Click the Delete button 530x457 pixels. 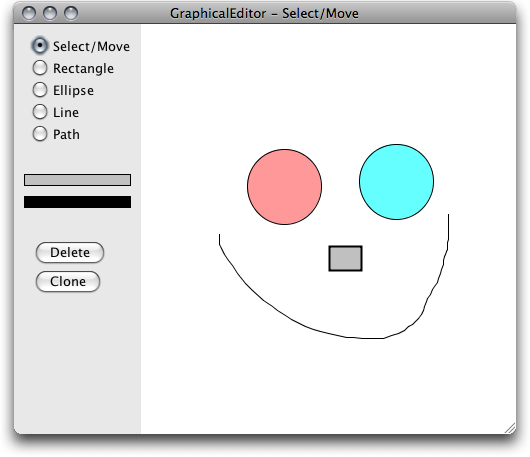(70, 252)
